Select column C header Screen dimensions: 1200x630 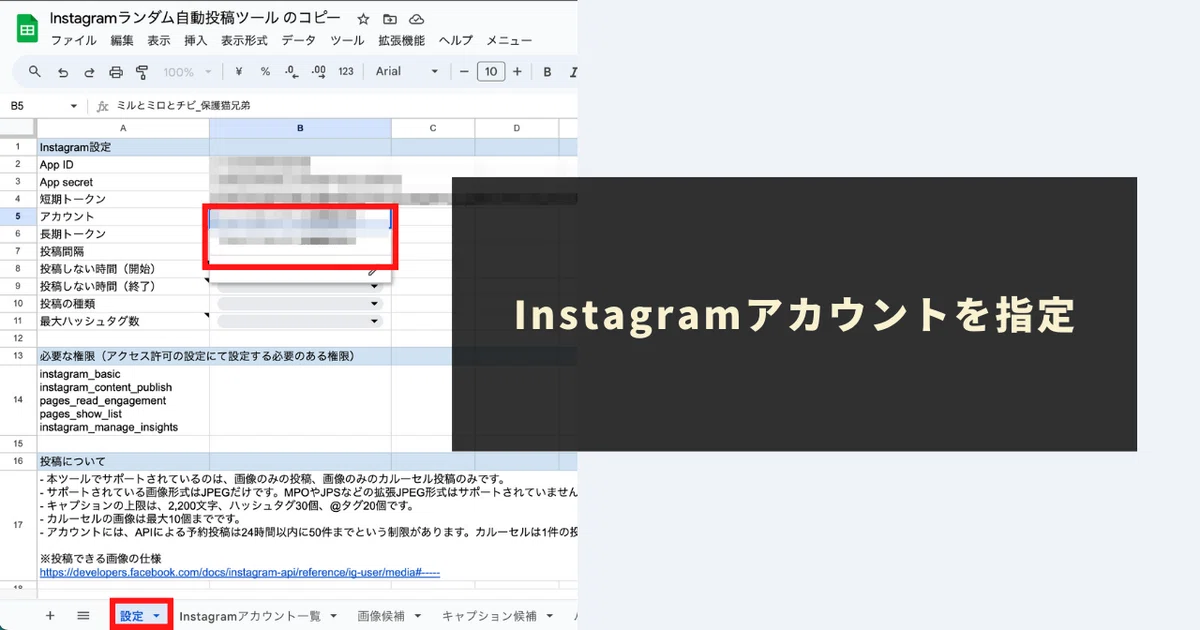(433, 128)
